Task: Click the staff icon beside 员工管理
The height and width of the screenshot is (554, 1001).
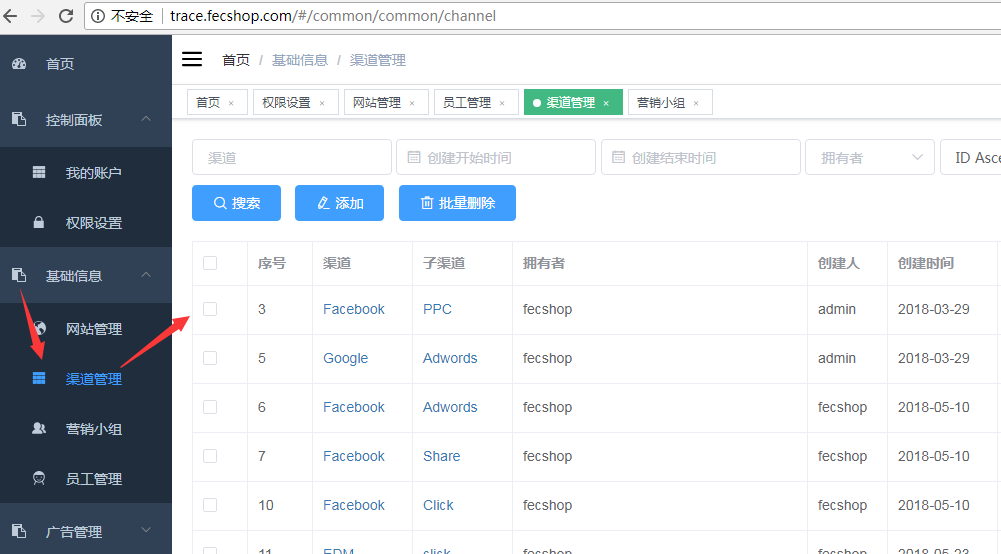Action: pyautogui.click(x=39, y=478)
